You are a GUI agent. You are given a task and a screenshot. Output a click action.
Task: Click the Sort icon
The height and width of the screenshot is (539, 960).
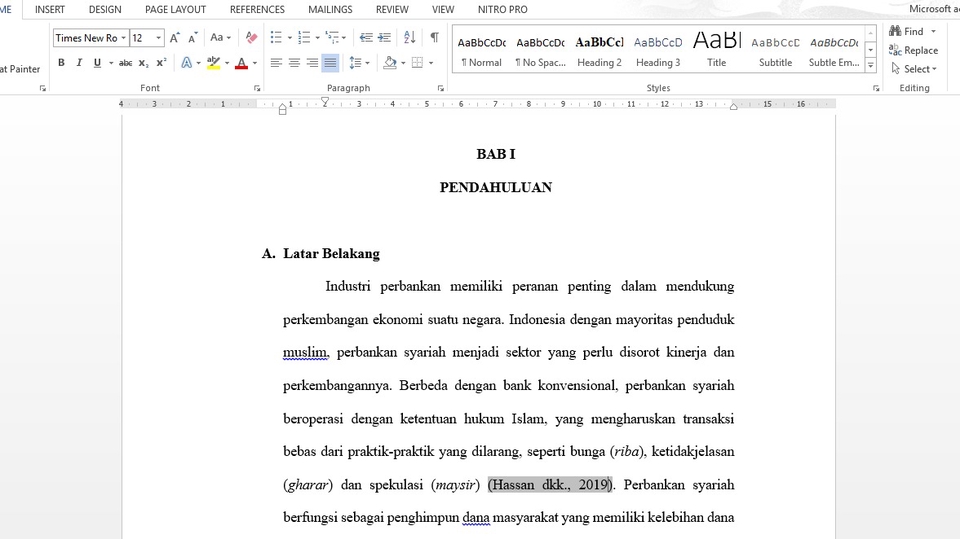(410, 37)
